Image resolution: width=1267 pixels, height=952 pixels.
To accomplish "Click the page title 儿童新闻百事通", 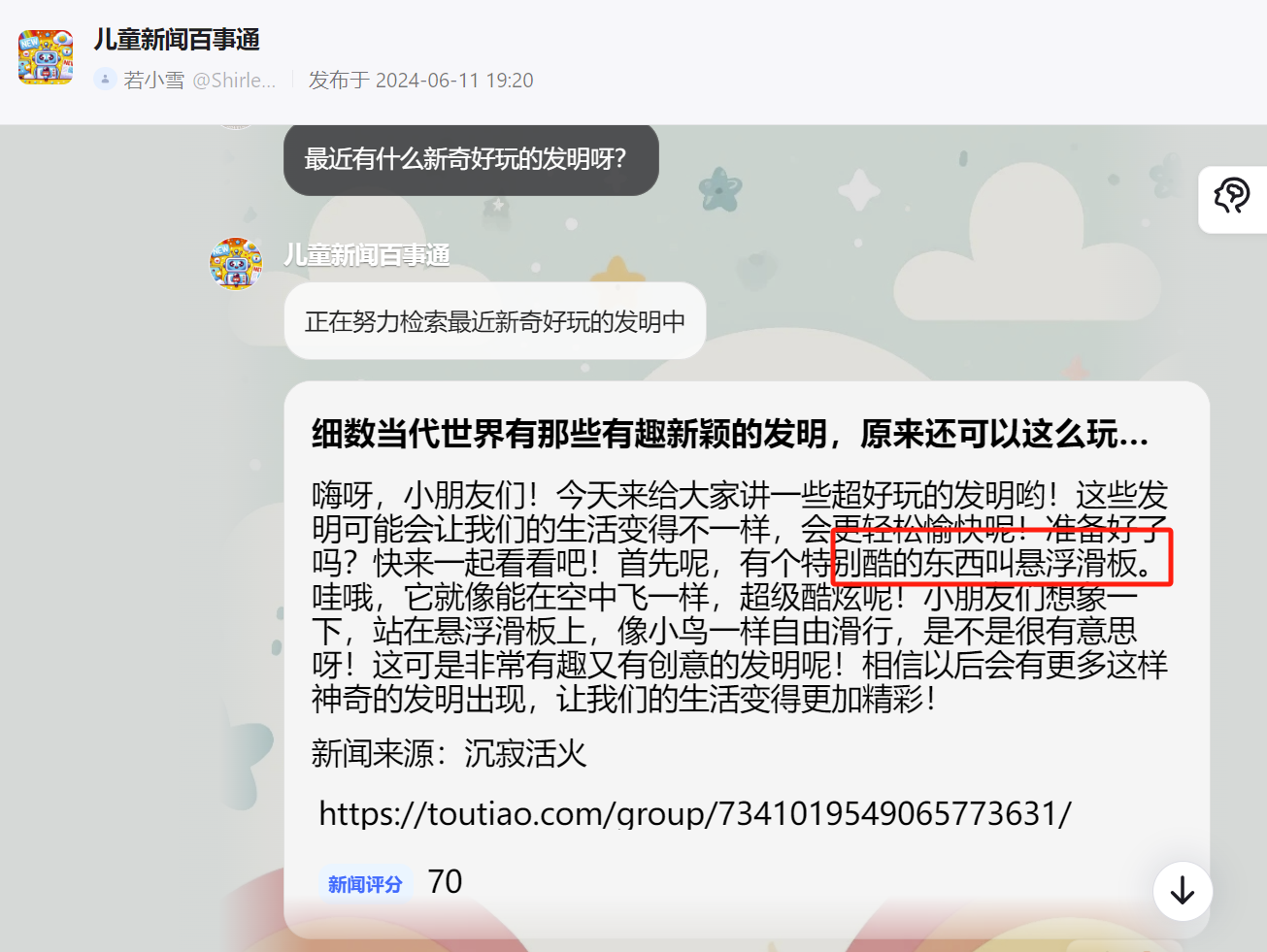I will point(177,40).
